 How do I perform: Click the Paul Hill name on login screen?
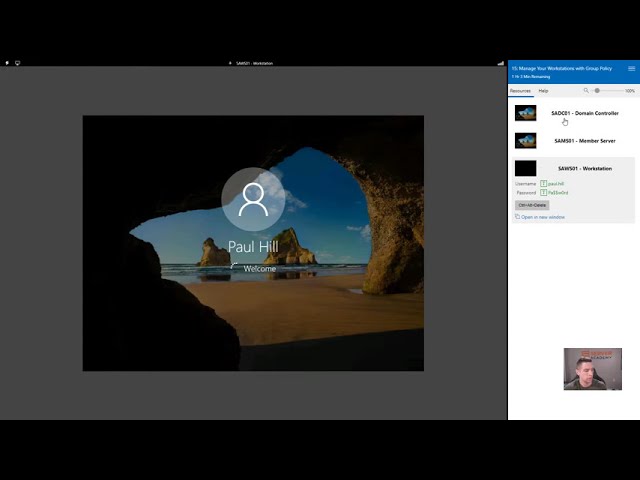253,247
